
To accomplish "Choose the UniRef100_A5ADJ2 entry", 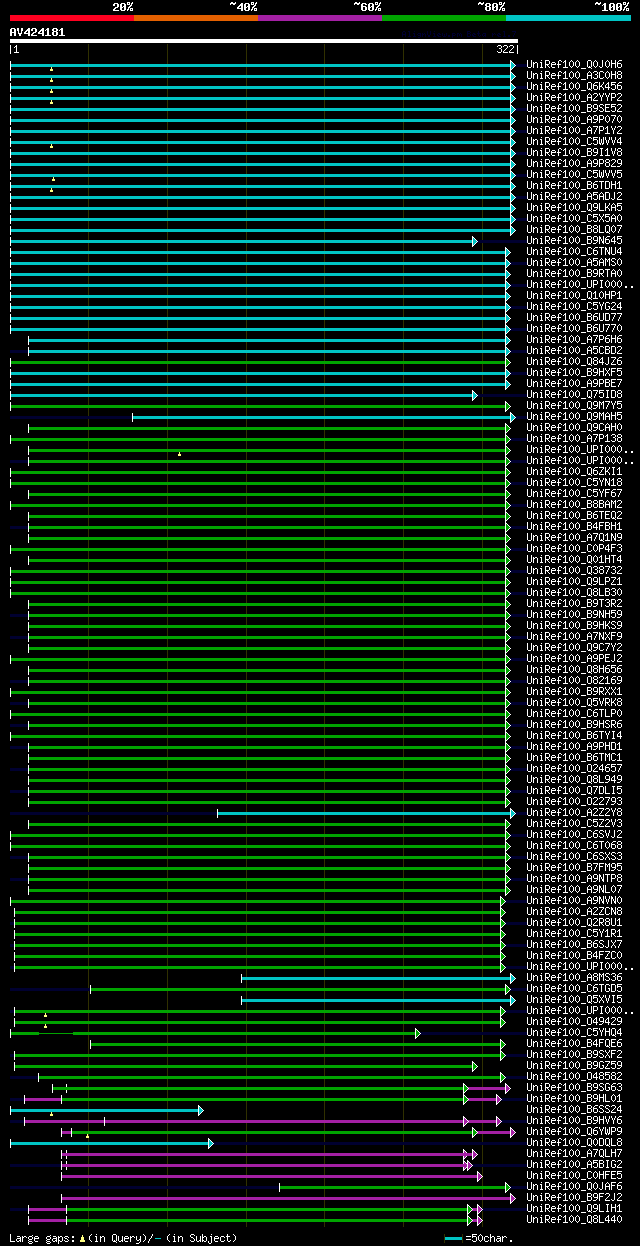I will coord(574,196).
